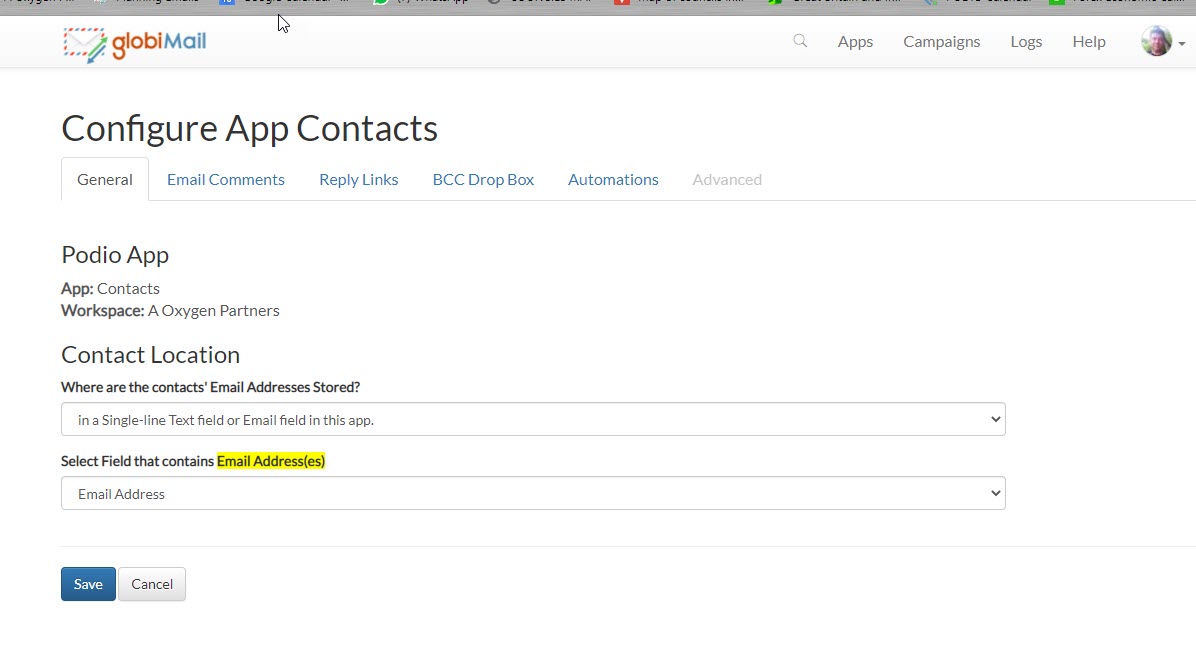Expand the email addresses storage location dropdown
Viewport: 1196px width, 659px height.
pos(533,420)
